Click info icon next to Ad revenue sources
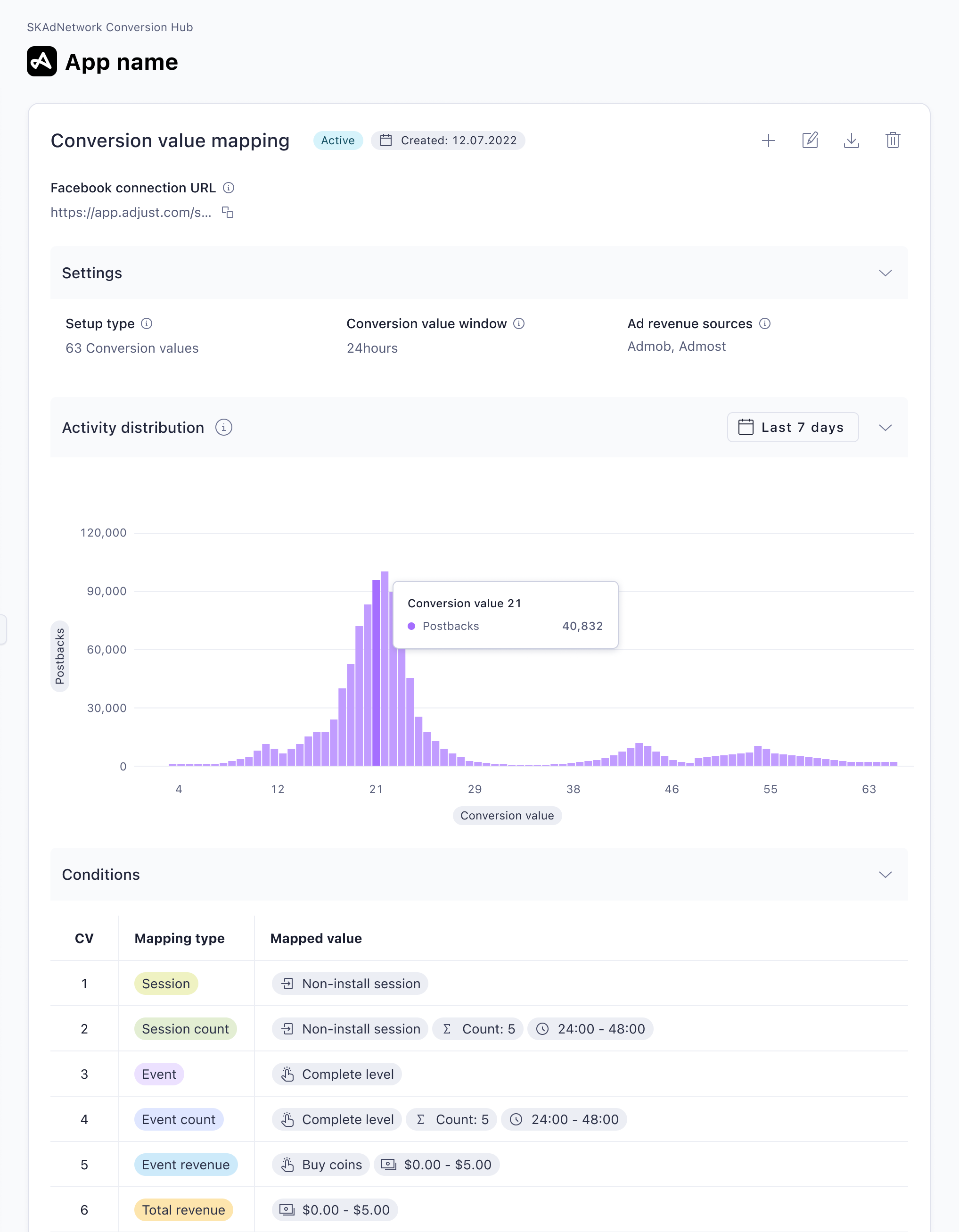The width and height of the screenshot is (959, 1232). (x=764, y=323)
